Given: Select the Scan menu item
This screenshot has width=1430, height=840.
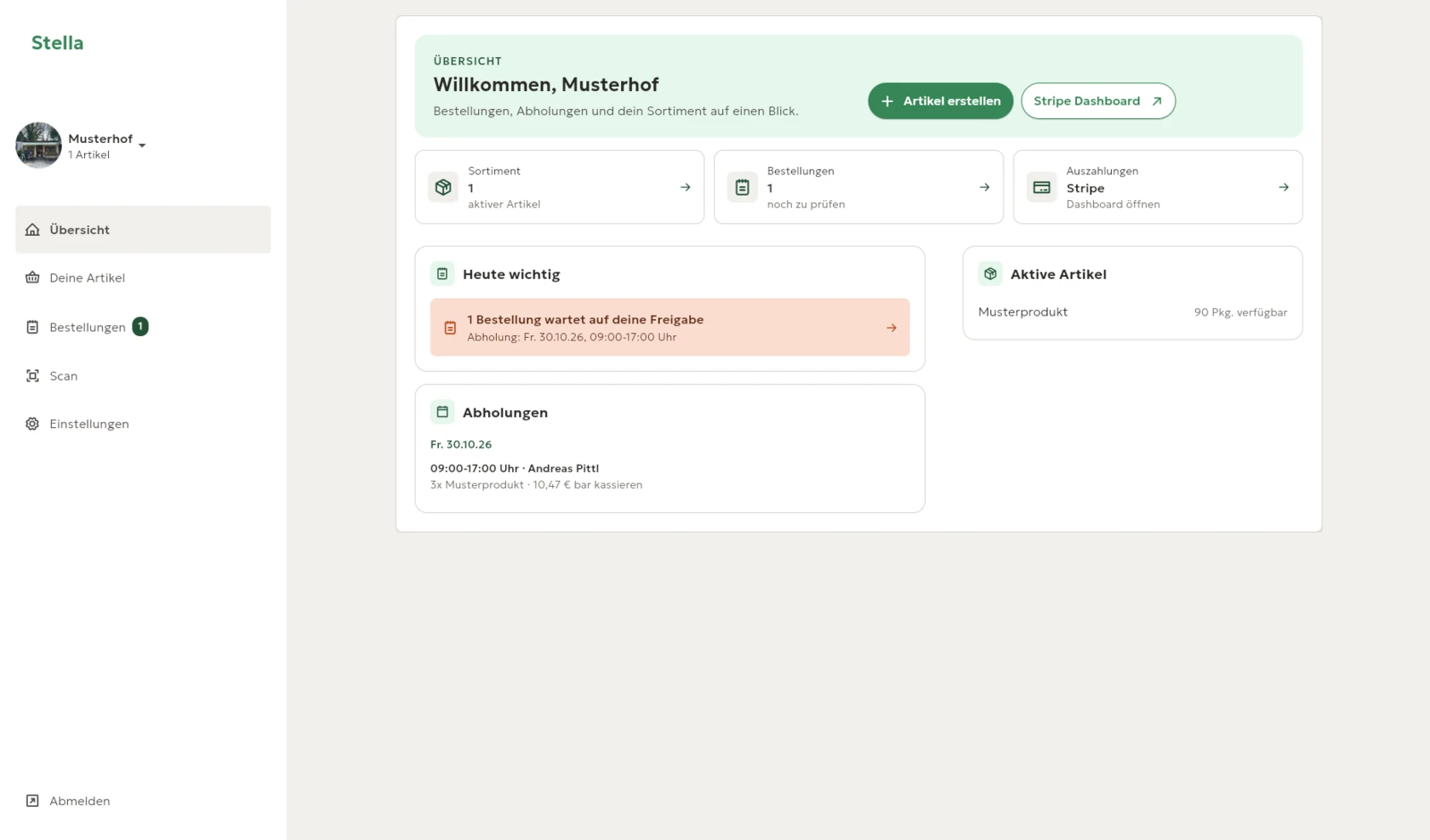Looking at the screenshot, I should point(143,376).
